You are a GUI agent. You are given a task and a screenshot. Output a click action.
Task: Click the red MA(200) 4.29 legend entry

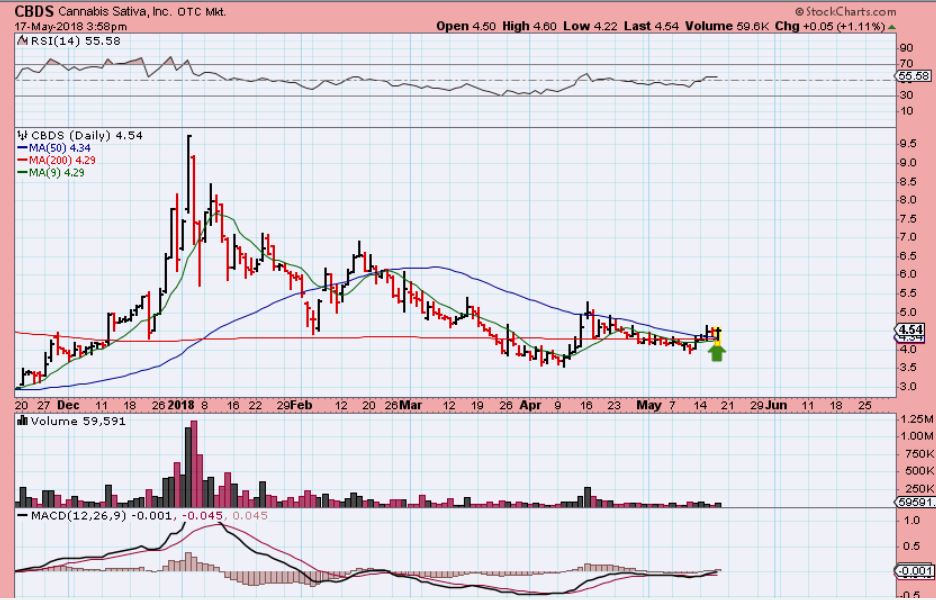pyautogui.click(x=57, y=160)
